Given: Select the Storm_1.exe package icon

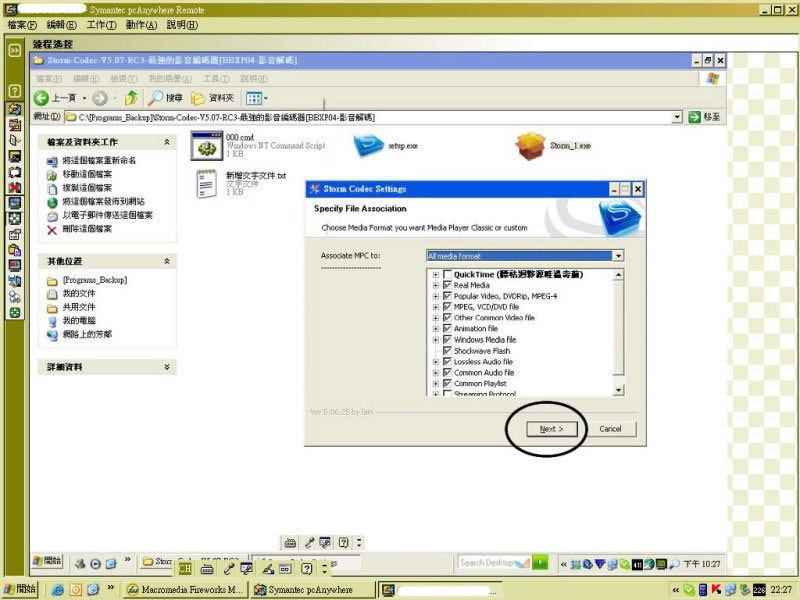Looking at the screenshot, I should 531,146.
